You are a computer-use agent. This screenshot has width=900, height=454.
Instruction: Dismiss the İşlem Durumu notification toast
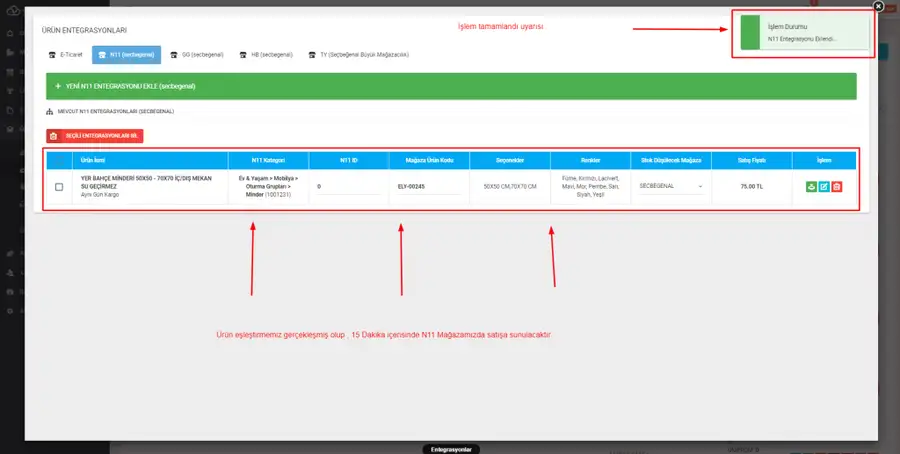[804, 33]
